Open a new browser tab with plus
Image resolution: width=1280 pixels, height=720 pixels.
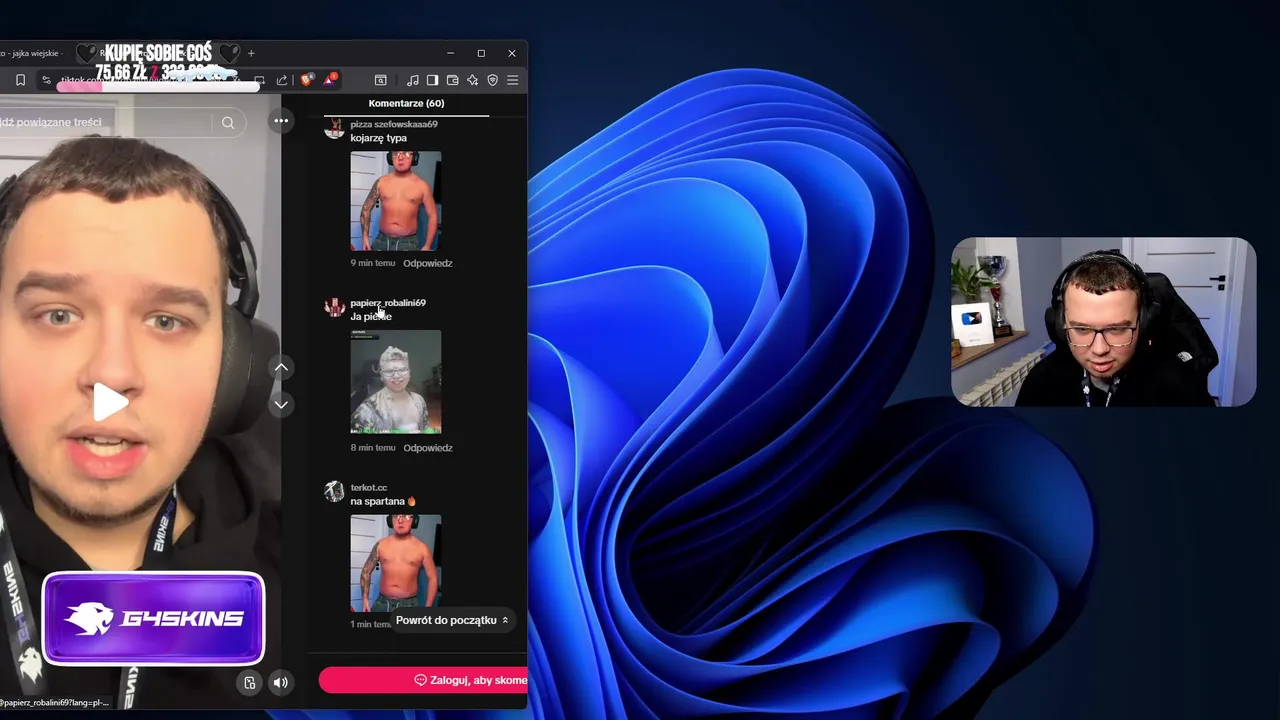(251, 53)
